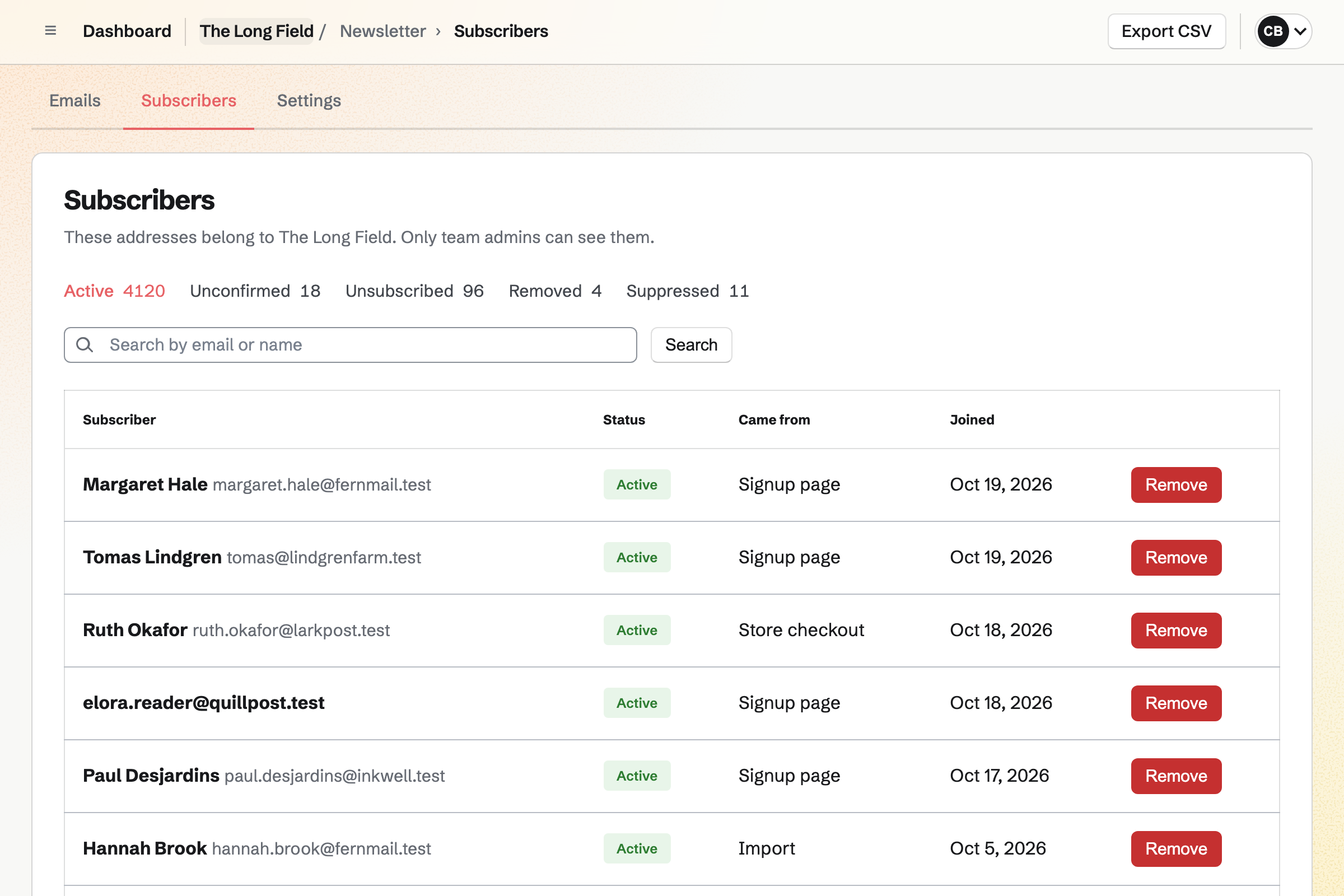Click the Subscriber column header

[119, 419]
